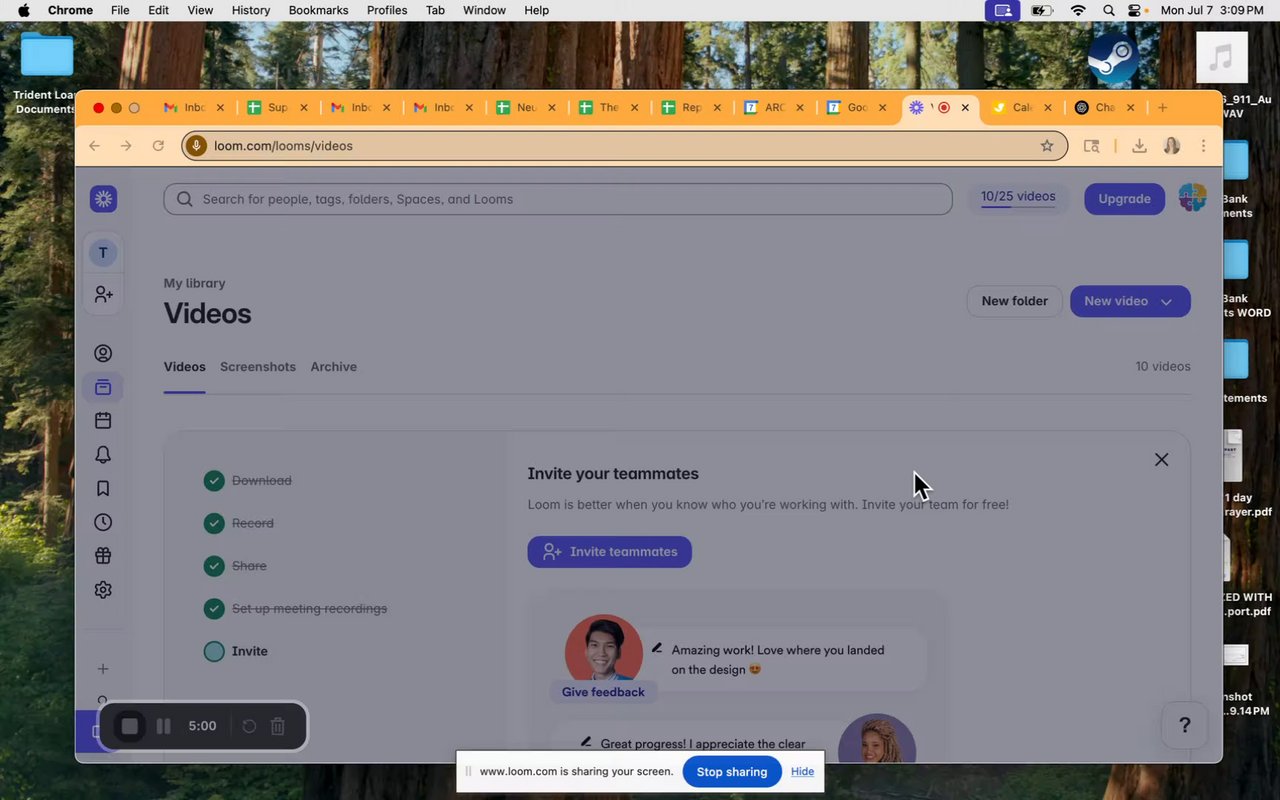Select the Invite checklist circle

tap(214, 651)
